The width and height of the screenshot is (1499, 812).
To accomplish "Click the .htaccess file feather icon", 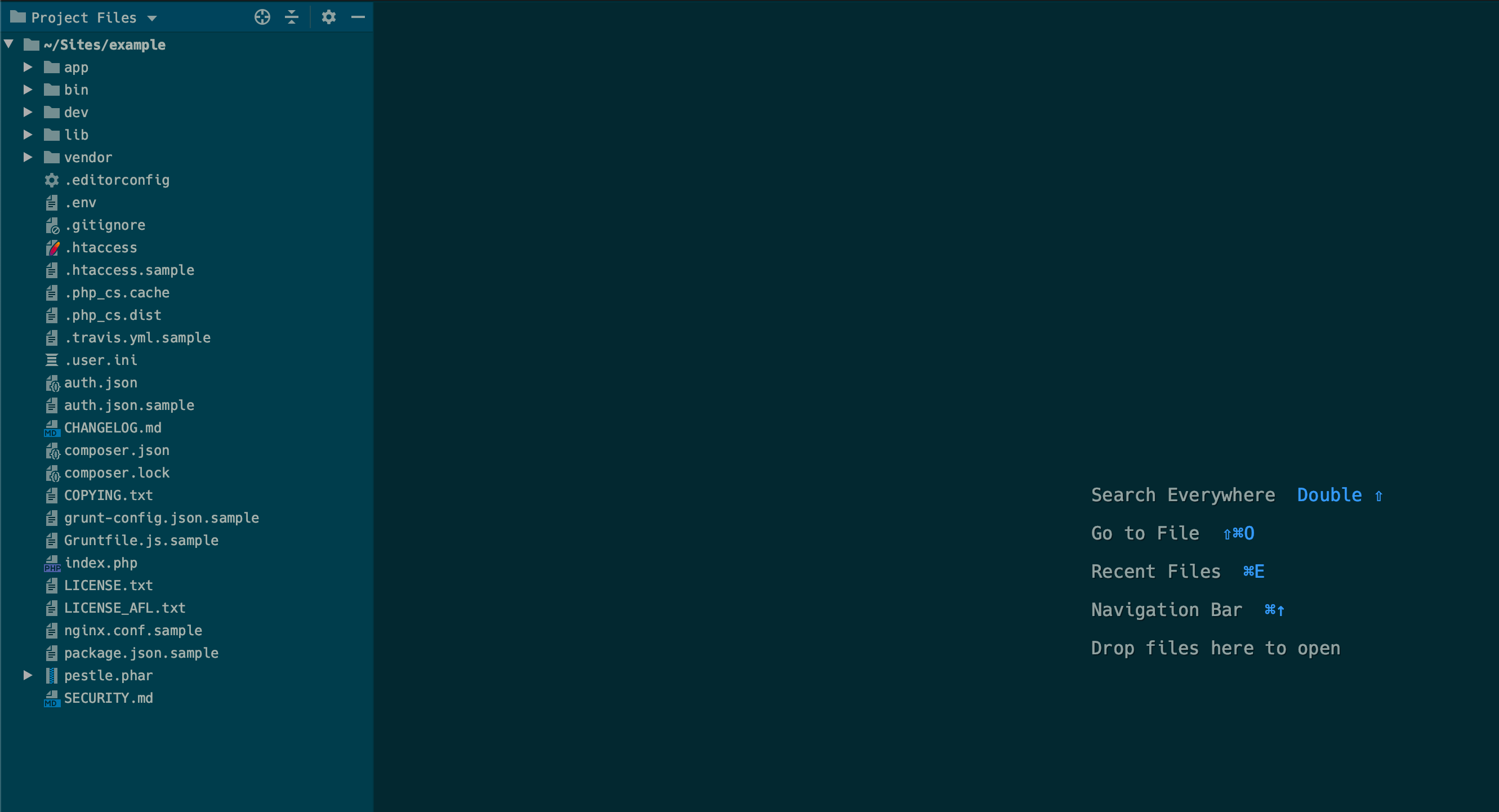I will pos(52,248).
